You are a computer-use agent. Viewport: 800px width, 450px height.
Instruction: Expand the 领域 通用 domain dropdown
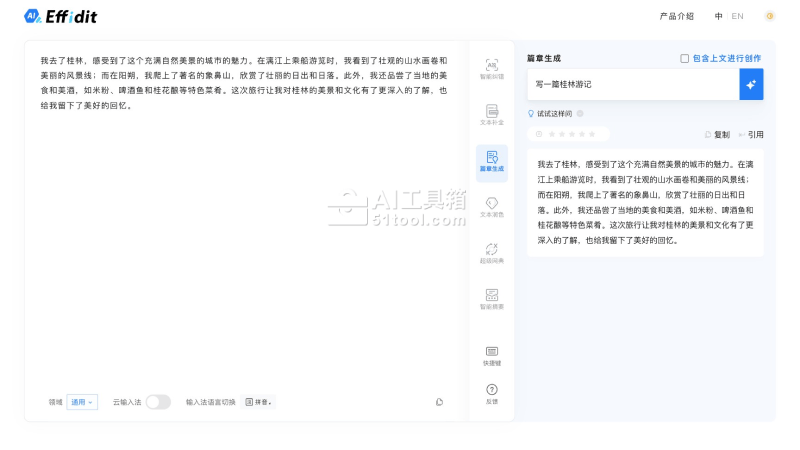82,402
